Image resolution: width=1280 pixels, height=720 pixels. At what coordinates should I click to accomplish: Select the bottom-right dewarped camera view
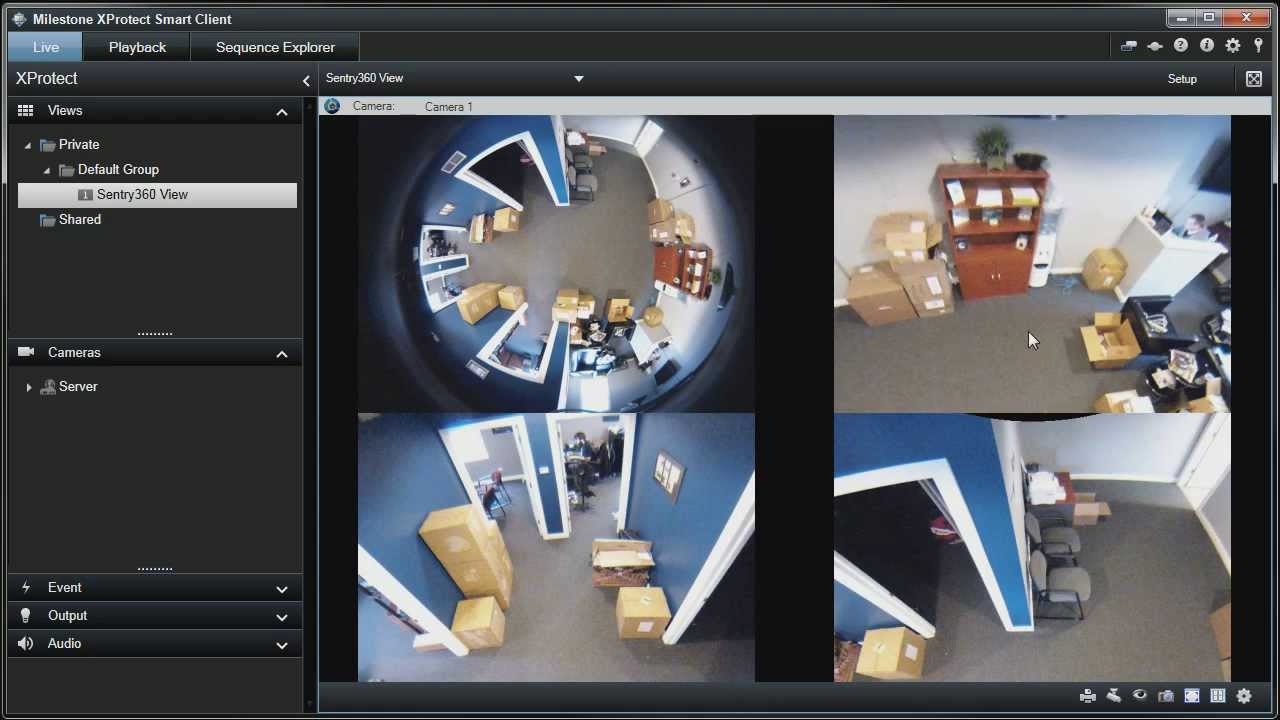point(1032,547)
